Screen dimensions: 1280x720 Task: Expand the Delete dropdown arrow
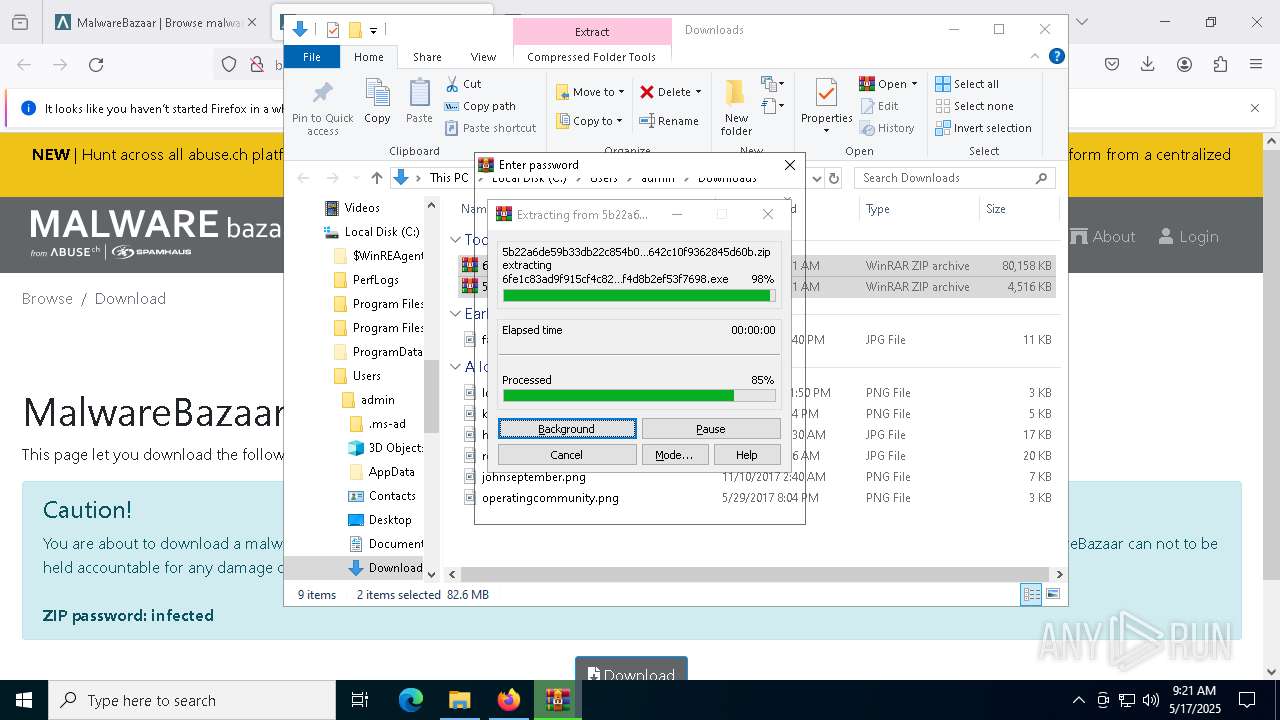click(x=698, y=92)
